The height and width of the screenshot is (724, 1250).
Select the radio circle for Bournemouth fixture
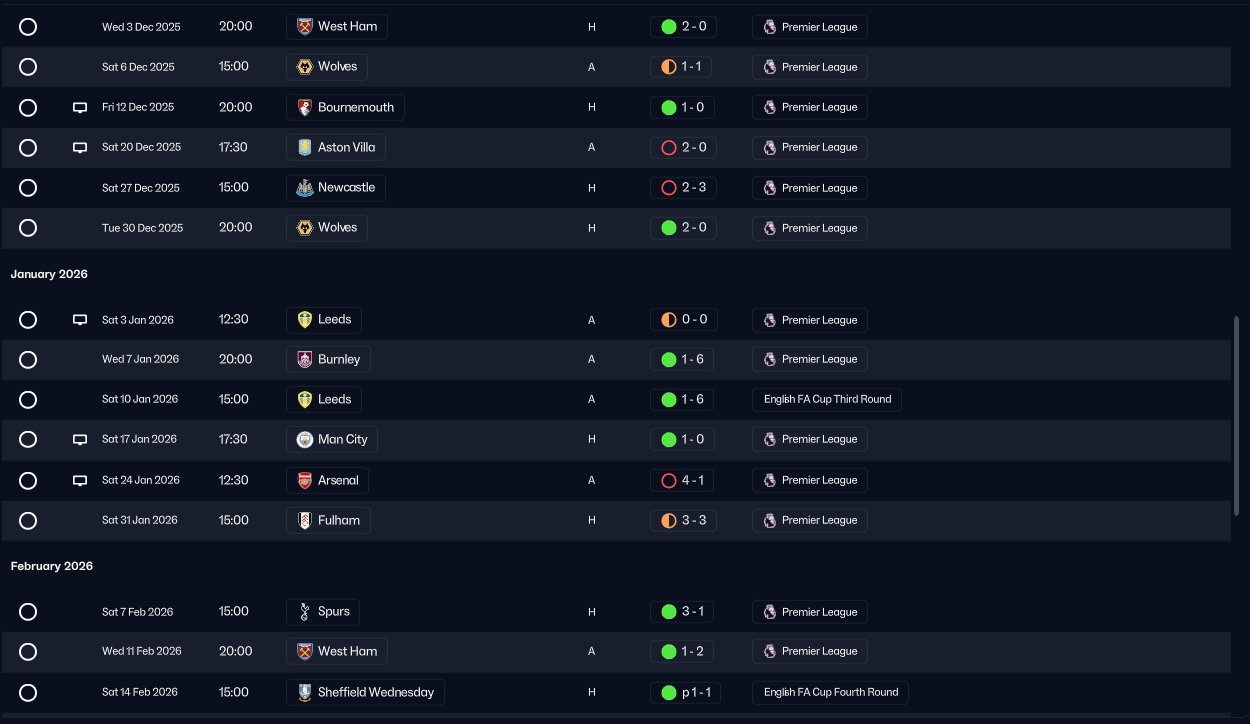click(28, 108)
